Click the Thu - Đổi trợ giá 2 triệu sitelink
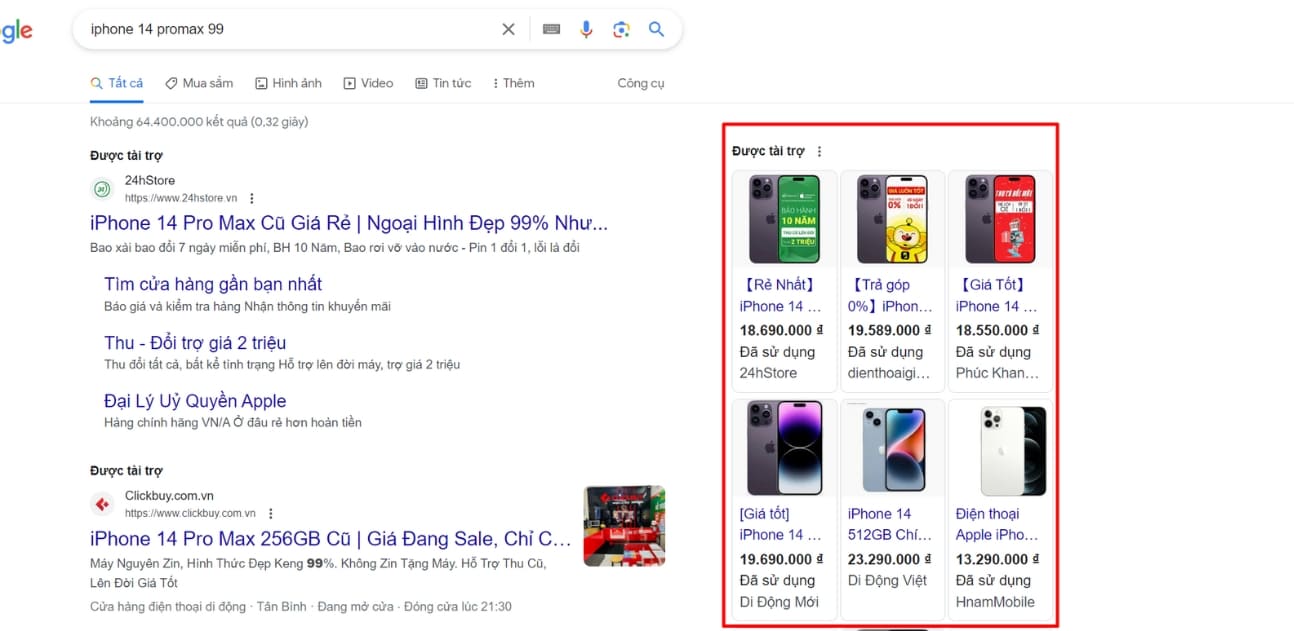Image resolution: width=1294 pixels, height=631 pixels. point(195,343)
